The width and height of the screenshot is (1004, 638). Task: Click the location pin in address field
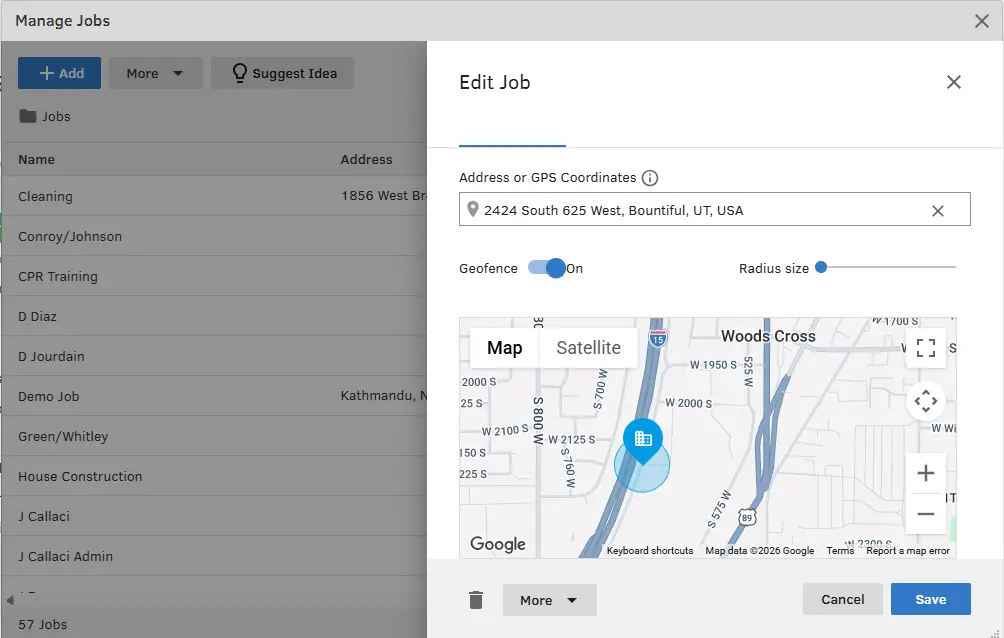point(473,209)
